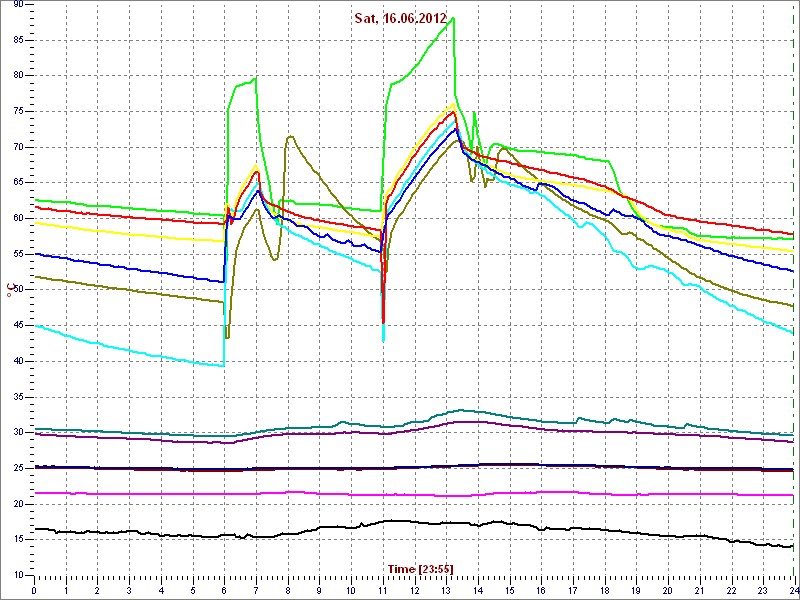Click hour '19' on the time axis
This screenshot has width=800, height=600.
(637, 590)
